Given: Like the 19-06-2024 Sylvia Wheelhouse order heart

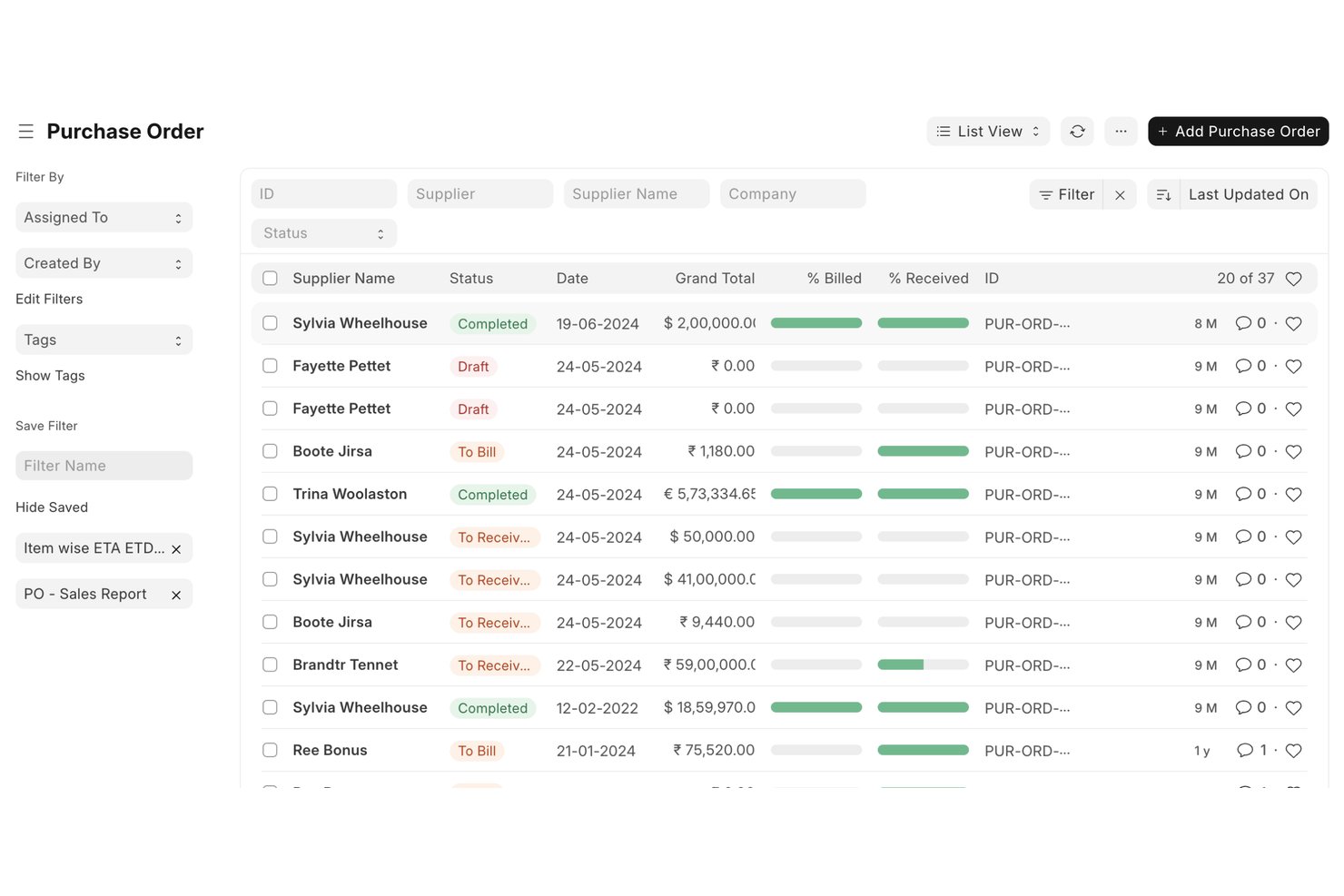Looking at the screenshot, I should 1294,324.
